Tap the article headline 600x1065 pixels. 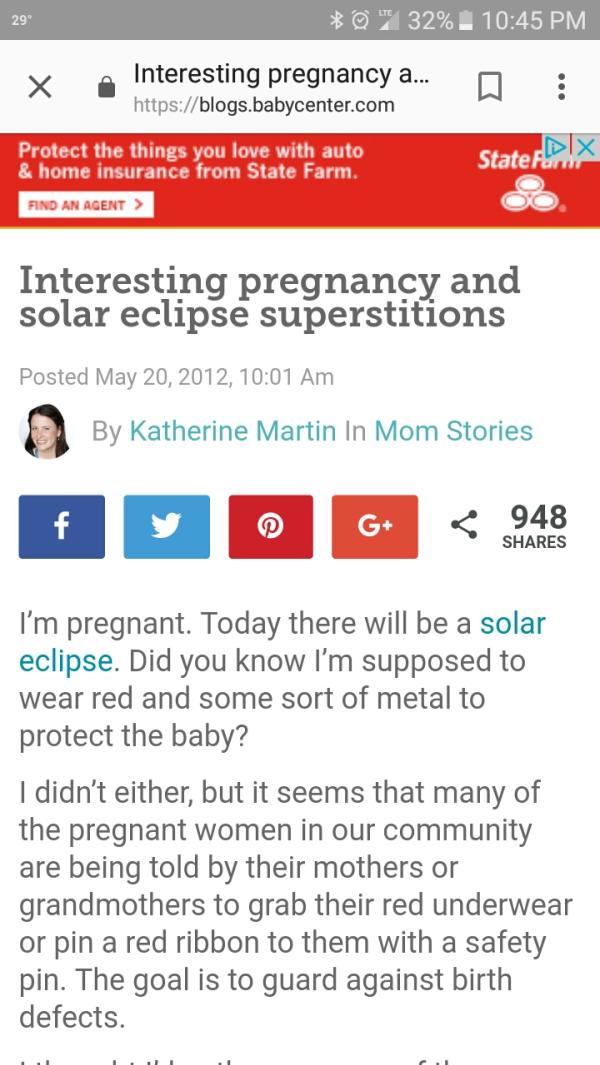270,296
